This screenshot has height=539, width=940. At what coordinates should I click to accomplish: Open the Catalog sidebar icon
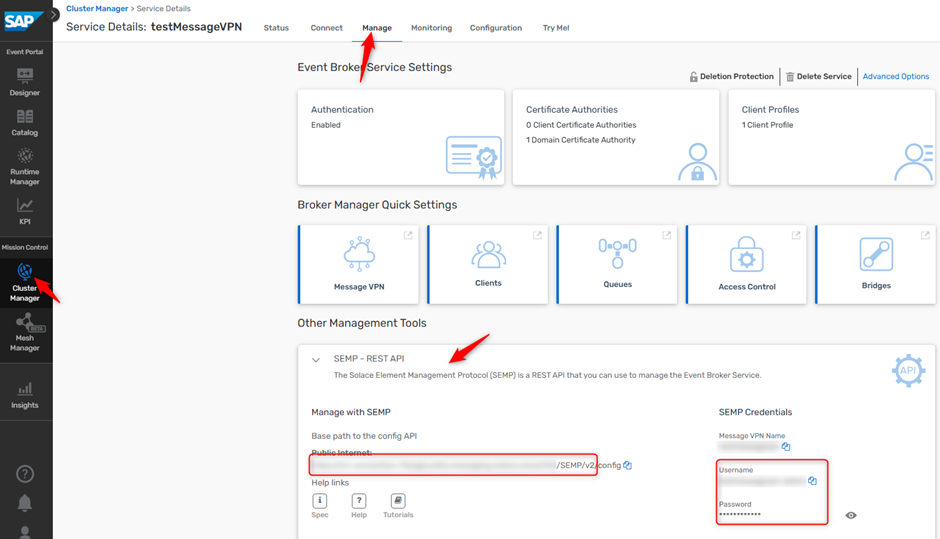coord(25,122)
